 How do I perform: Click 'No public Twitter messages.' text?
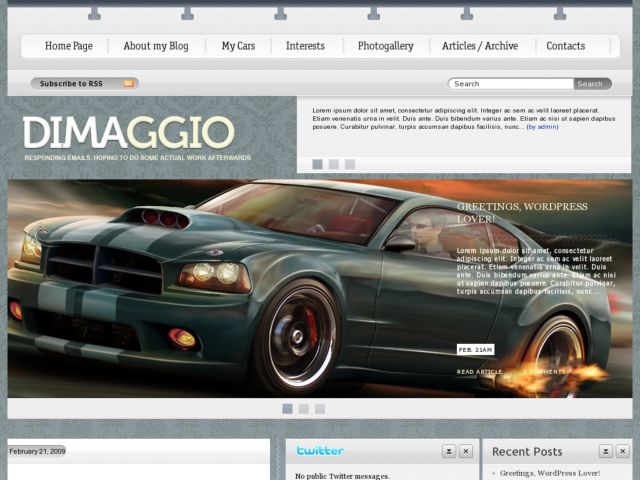[x=342, y=476]
